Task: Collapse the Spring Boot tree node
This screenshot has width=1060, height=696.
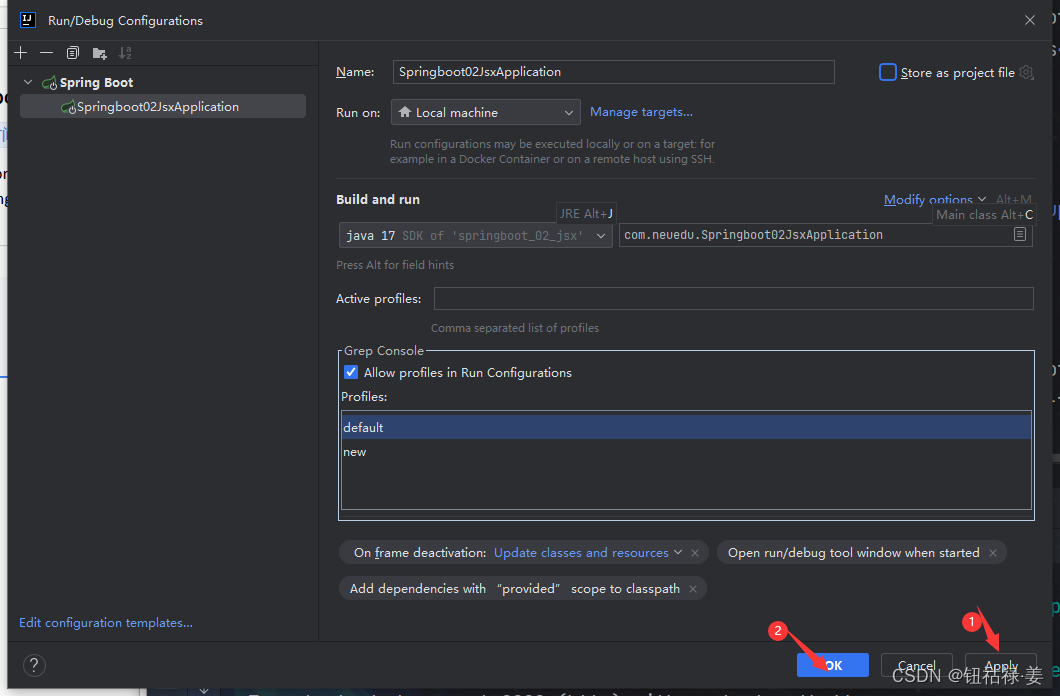Action: point(27,82)
